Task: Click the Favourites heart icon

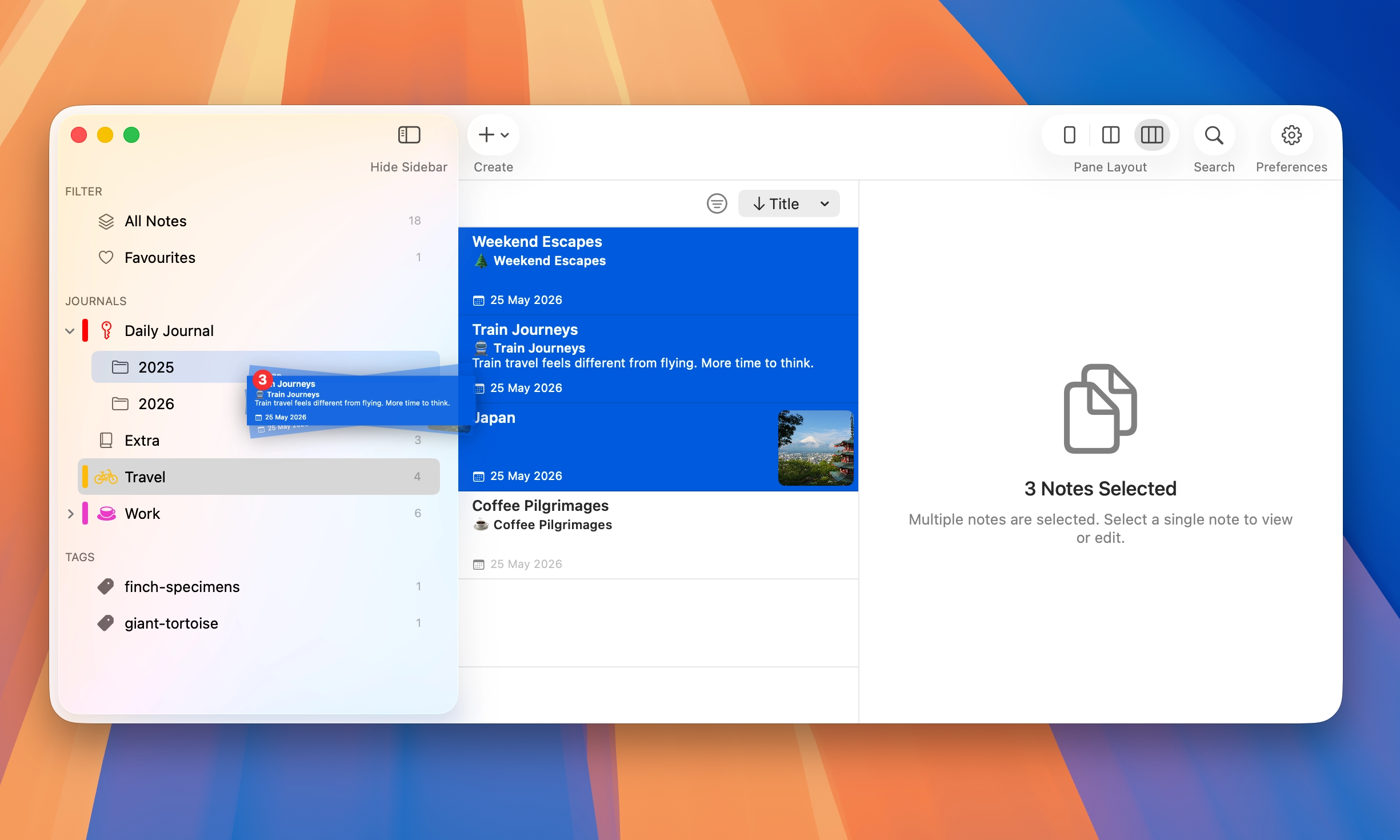Action: 106,258
